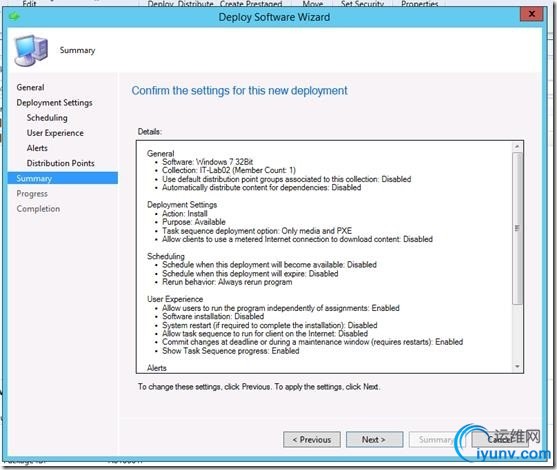Click 'Confirm the settings for this new deployment' heading
The width and height of the screenshot is (557, 470).
239,91
